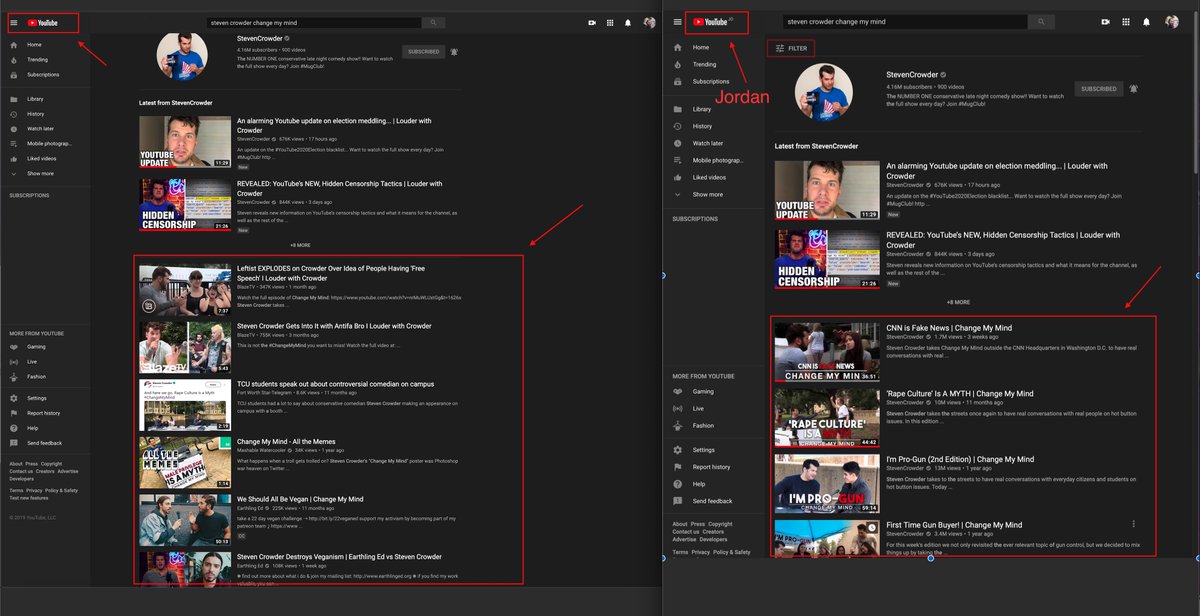Open CNN is Fake News Change My Mind video
Image resolution: width=1200 pixels, height=616 pixels.
point(949,328)
